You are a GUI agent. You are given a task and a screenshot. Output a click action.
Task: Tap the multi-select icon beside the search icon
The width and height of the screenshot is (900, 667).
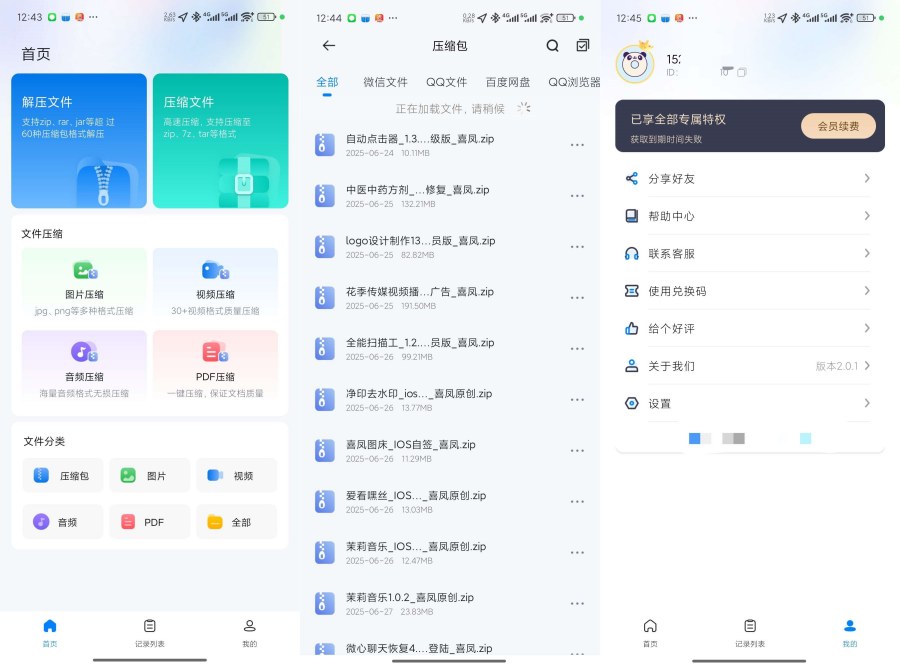(x=582, y=46)
